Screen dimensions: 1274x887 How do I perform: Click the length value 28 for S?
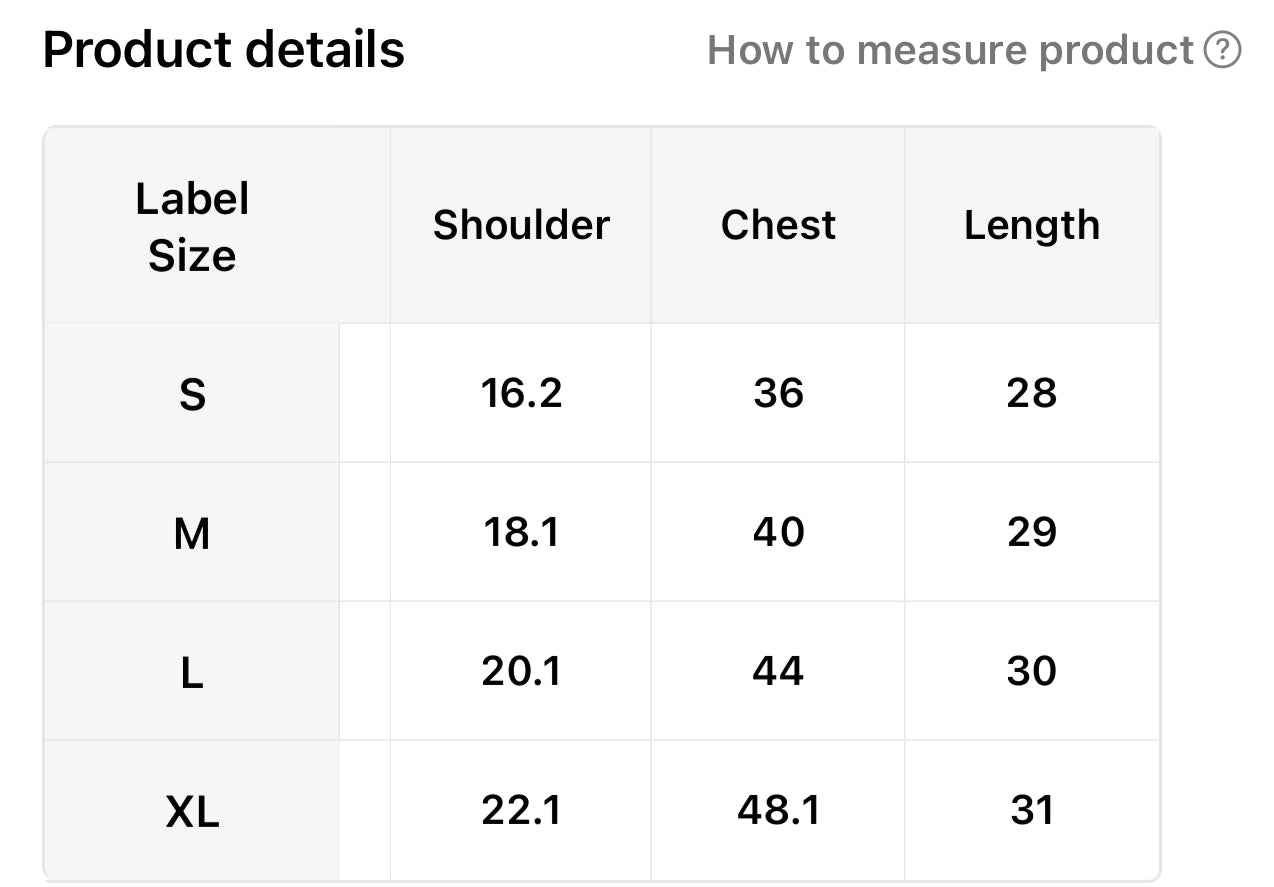point(1032,393)
